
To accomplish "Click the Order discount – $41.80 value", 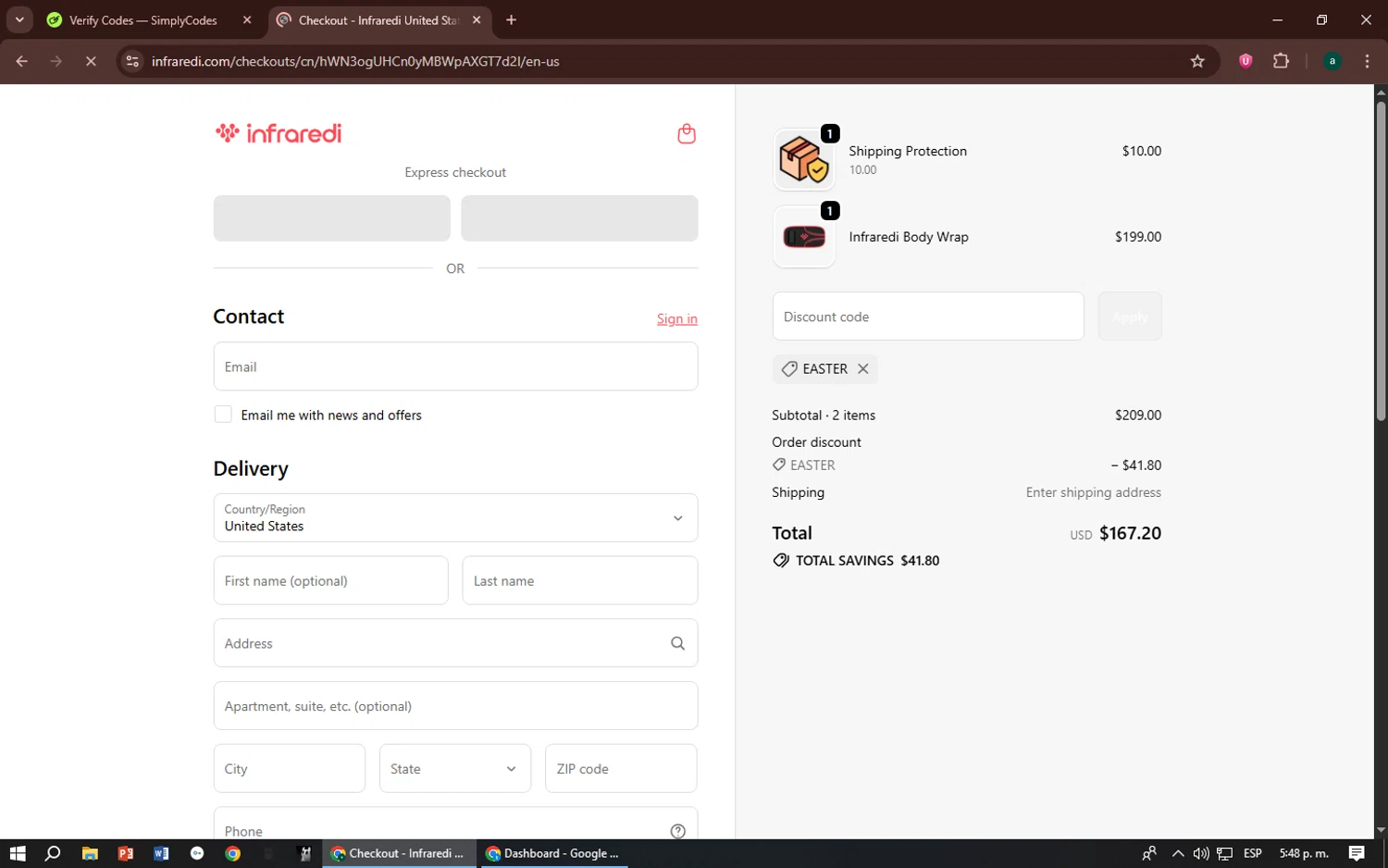I will (x=1136, y=465).
